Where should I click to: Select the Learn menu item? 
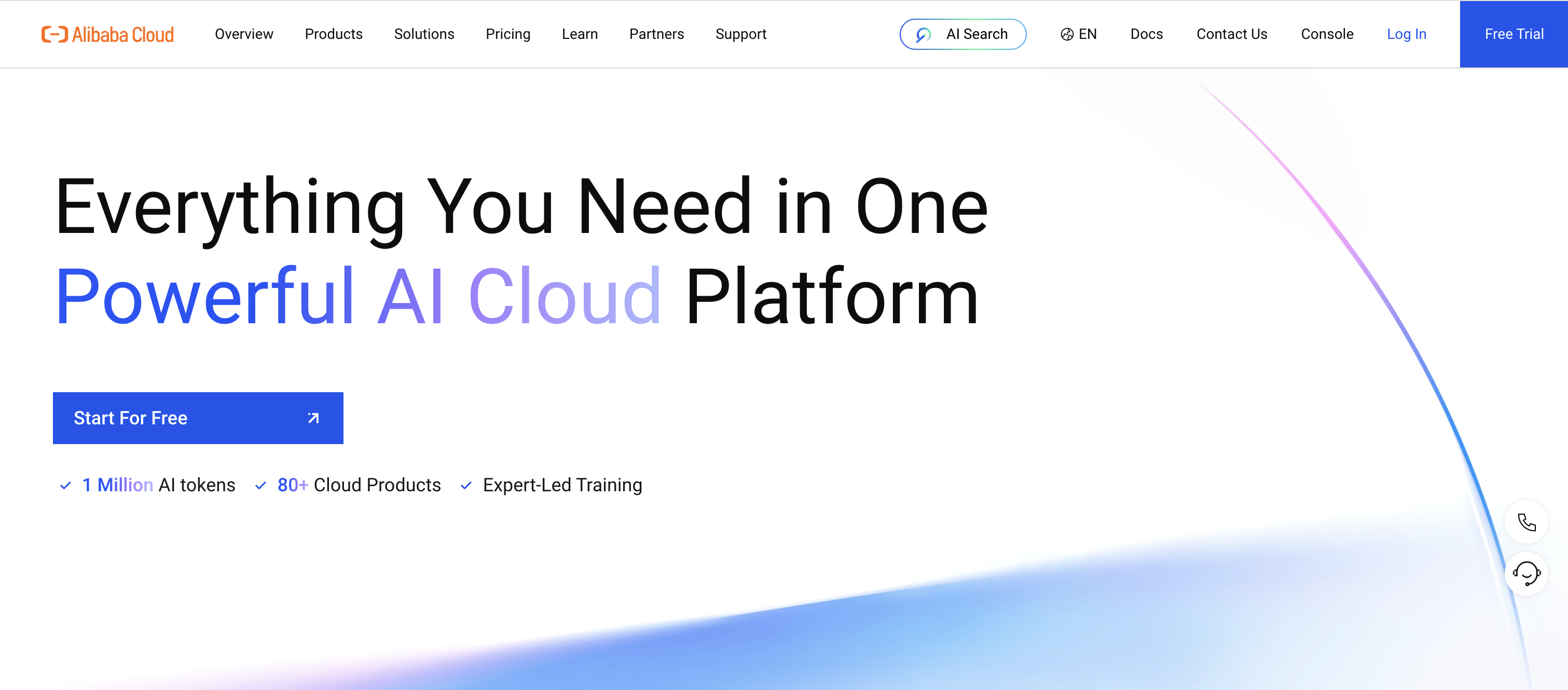[x=580, y=34]
